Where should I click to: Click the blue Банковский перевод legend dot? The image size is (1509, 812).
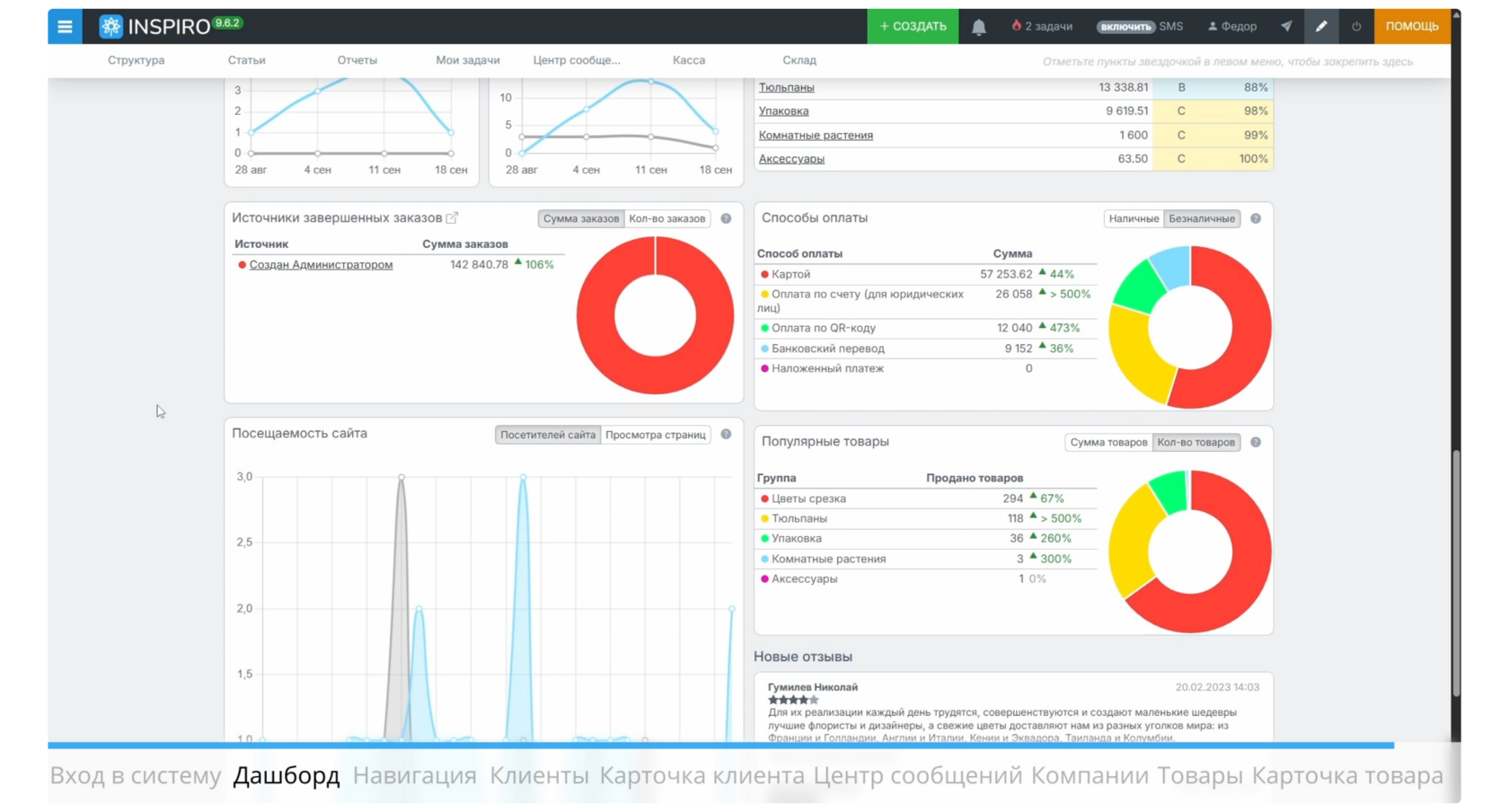pyautogui.click(x=765, y=349)
